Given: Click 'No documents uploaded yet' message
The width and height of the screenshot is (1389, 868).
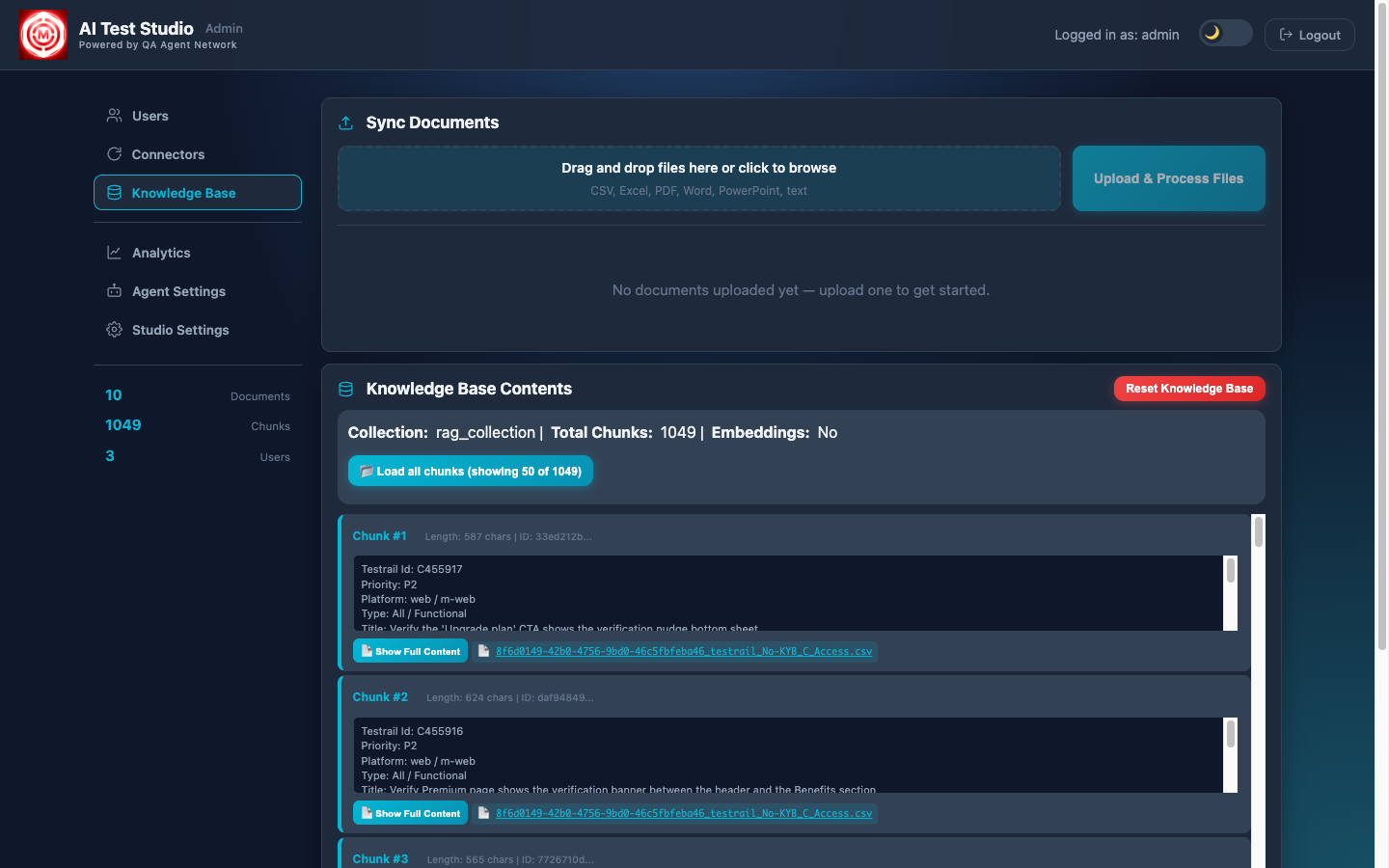Looking at the screenshot, I should coord(801,290).
